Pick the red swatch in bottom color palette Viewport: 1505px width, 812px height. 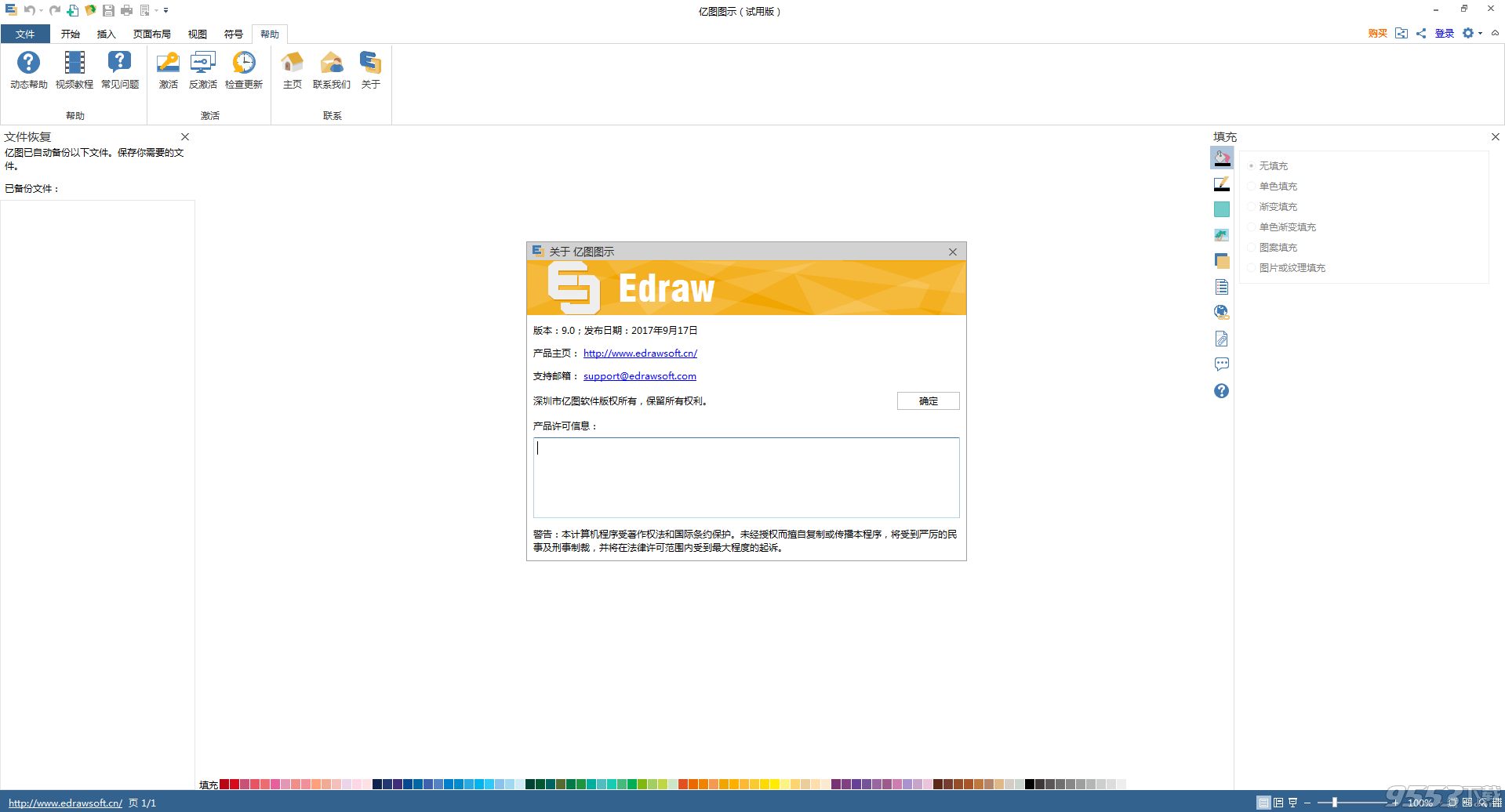[x=234, y=784]
